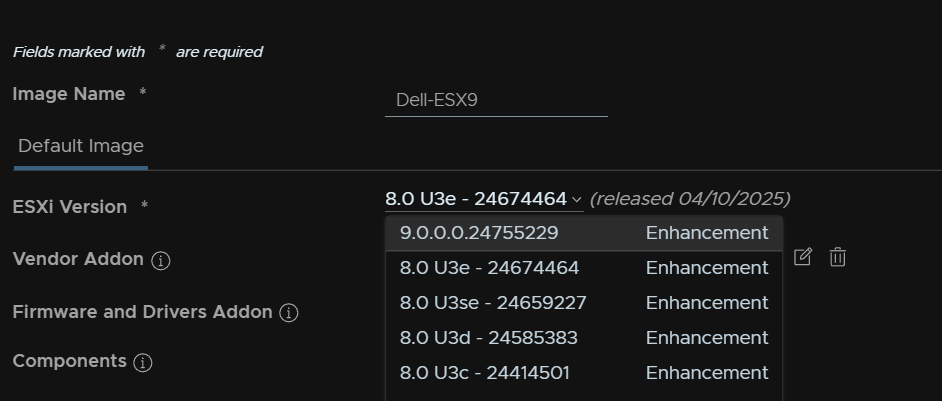Click the ESXi Version field label
Image resolution: width=942 pixels, height=401 pixels.
point(70,207)
